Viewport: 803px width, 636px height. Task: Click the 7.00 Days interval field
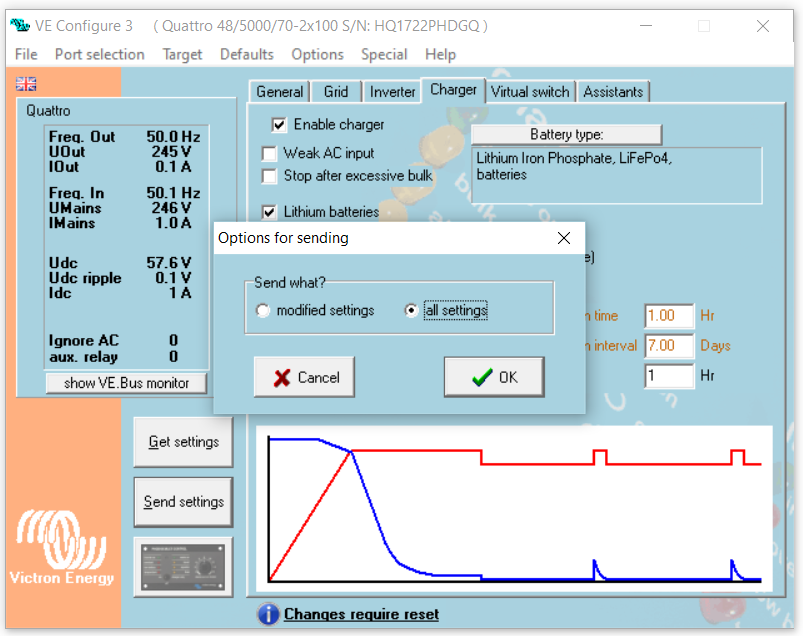click(669, 346)
